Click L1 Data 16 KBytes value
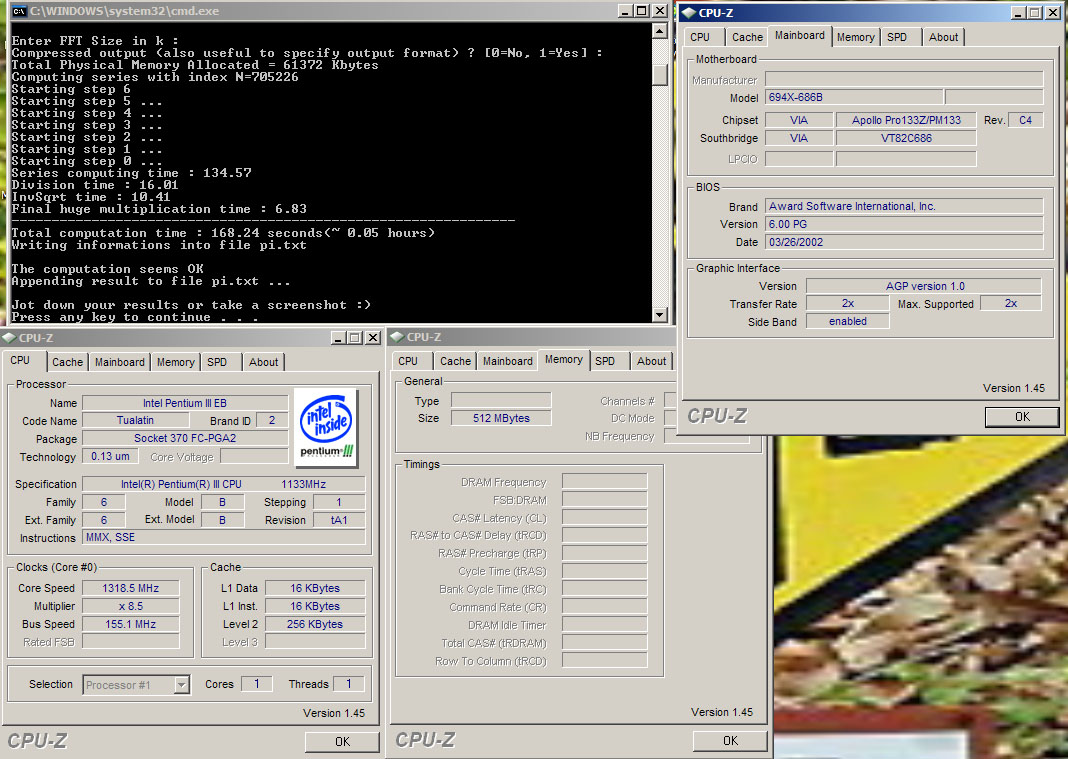 point(315,588)
